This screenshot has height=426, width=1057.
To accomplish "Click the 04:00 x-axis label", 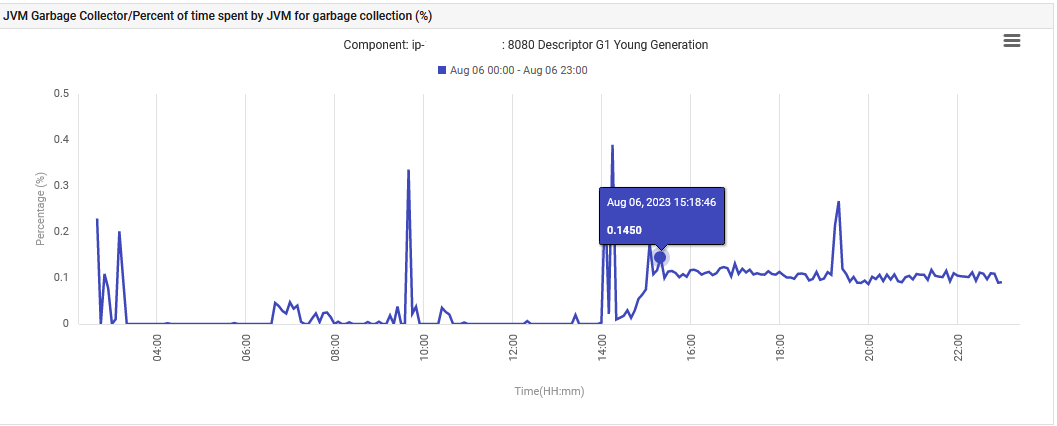I will (x=156, y=351).
